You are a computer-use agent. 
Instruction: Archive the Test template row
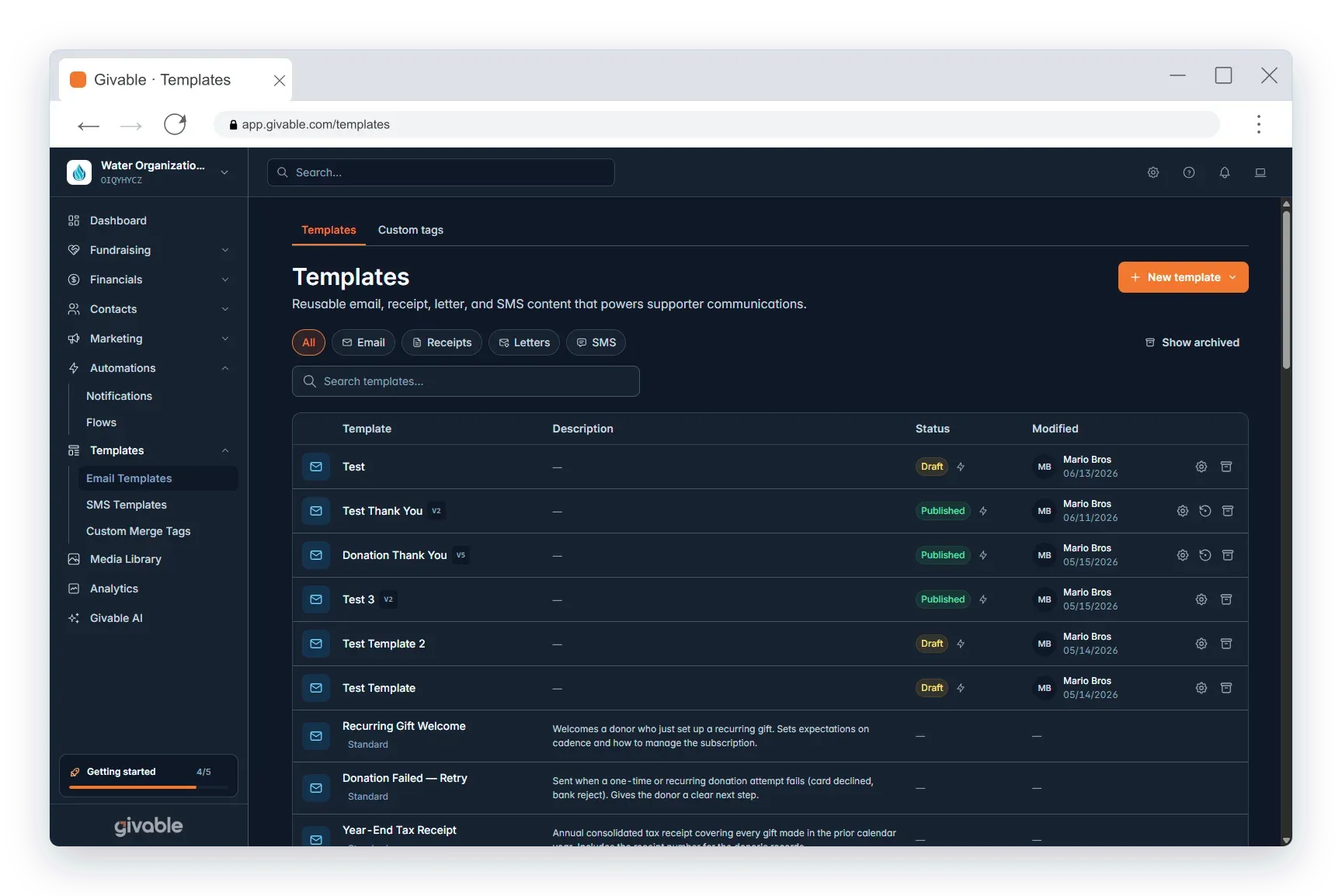tap(1226, 467)
